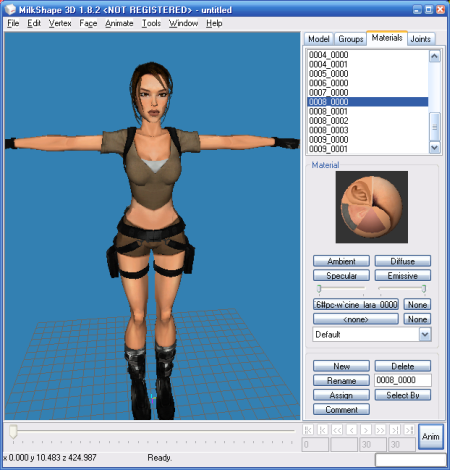Screen dimensions: 450x470
Task: Switch to the Joints tab
Action: point(421,39)
